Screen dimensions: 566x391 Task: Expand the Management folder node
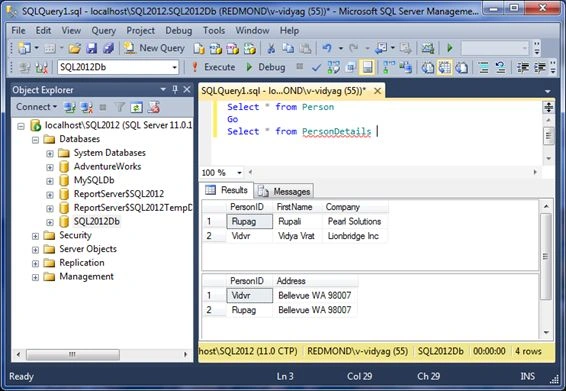tap(35, 277)
